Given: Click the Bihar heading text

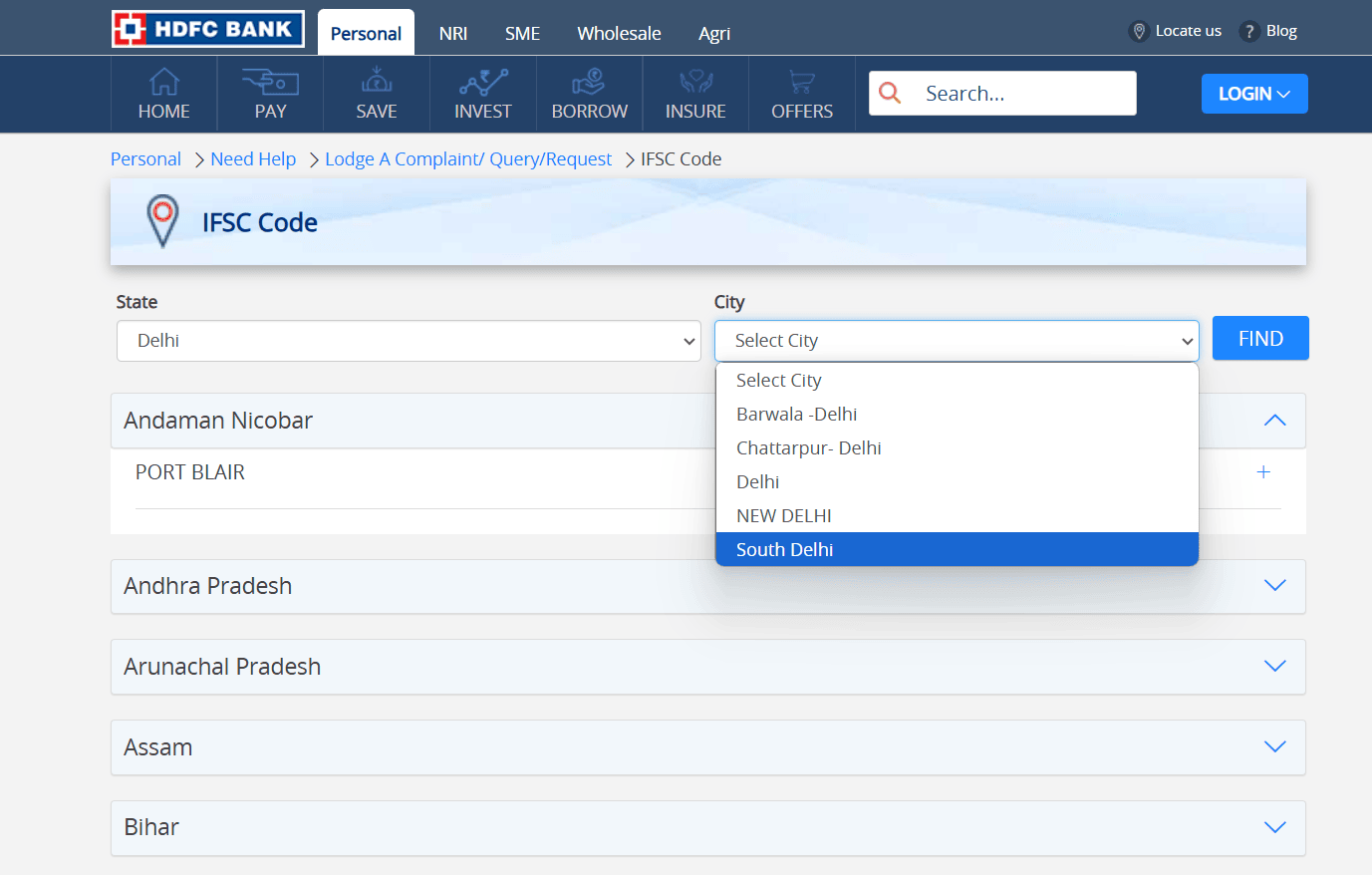Looking at the screenshot, I should click(151, 827).
